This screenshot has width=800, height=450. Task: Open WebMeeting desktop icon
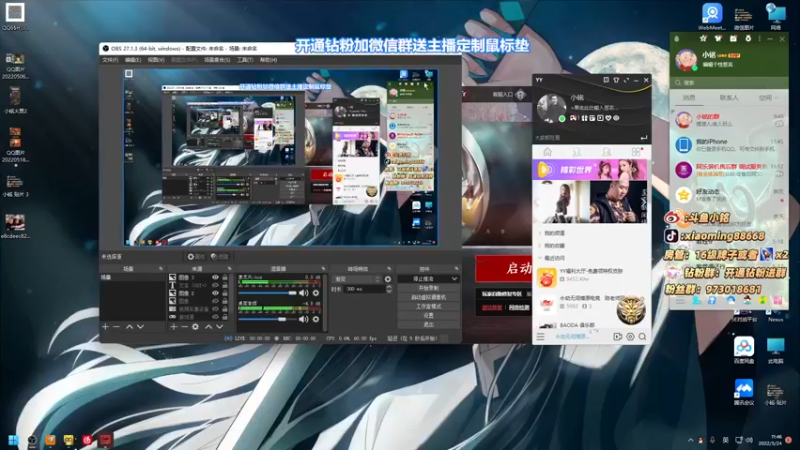tap(712, 16)
